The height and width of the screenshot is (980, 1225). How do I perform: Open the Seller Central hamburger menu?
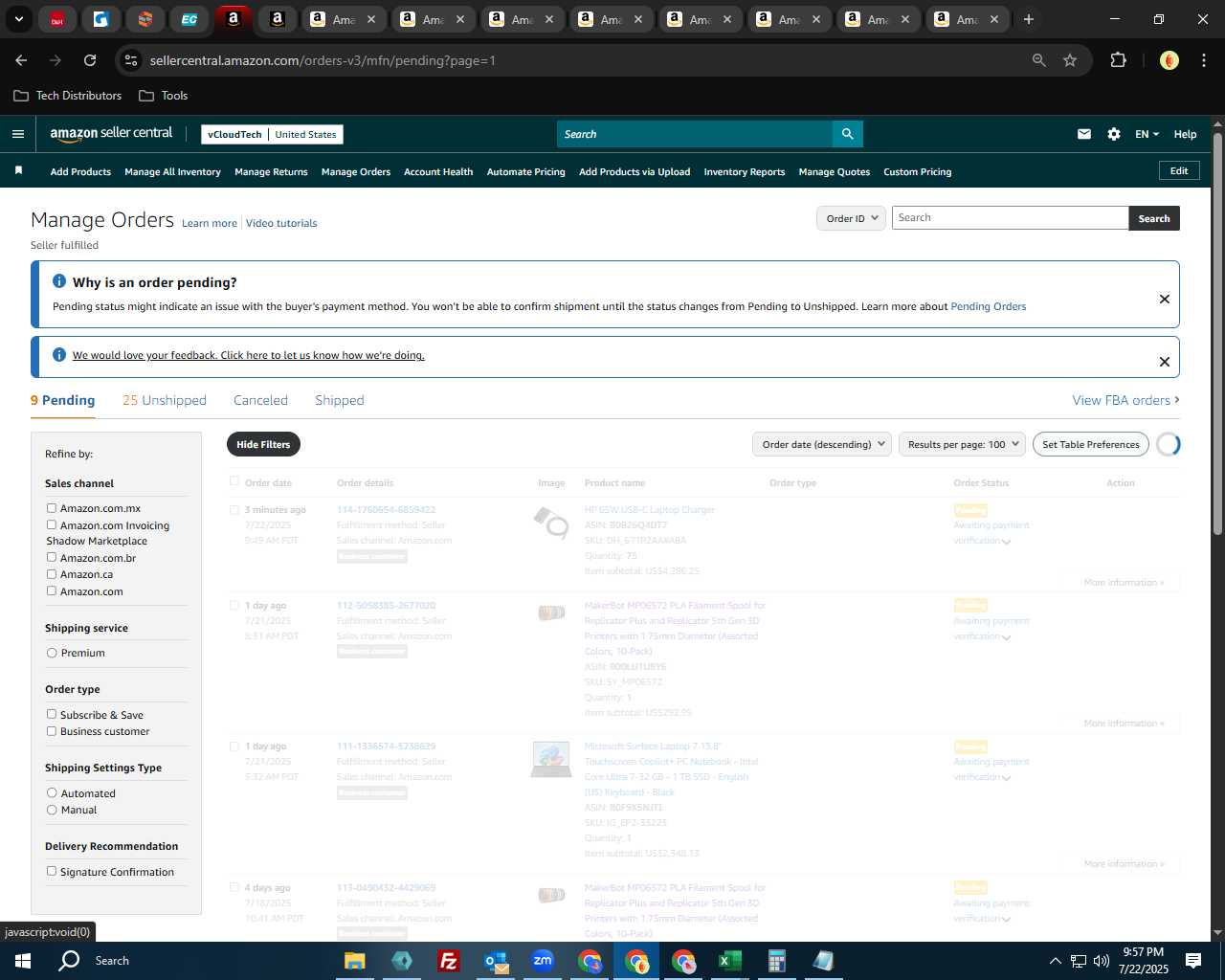point(18,134)
